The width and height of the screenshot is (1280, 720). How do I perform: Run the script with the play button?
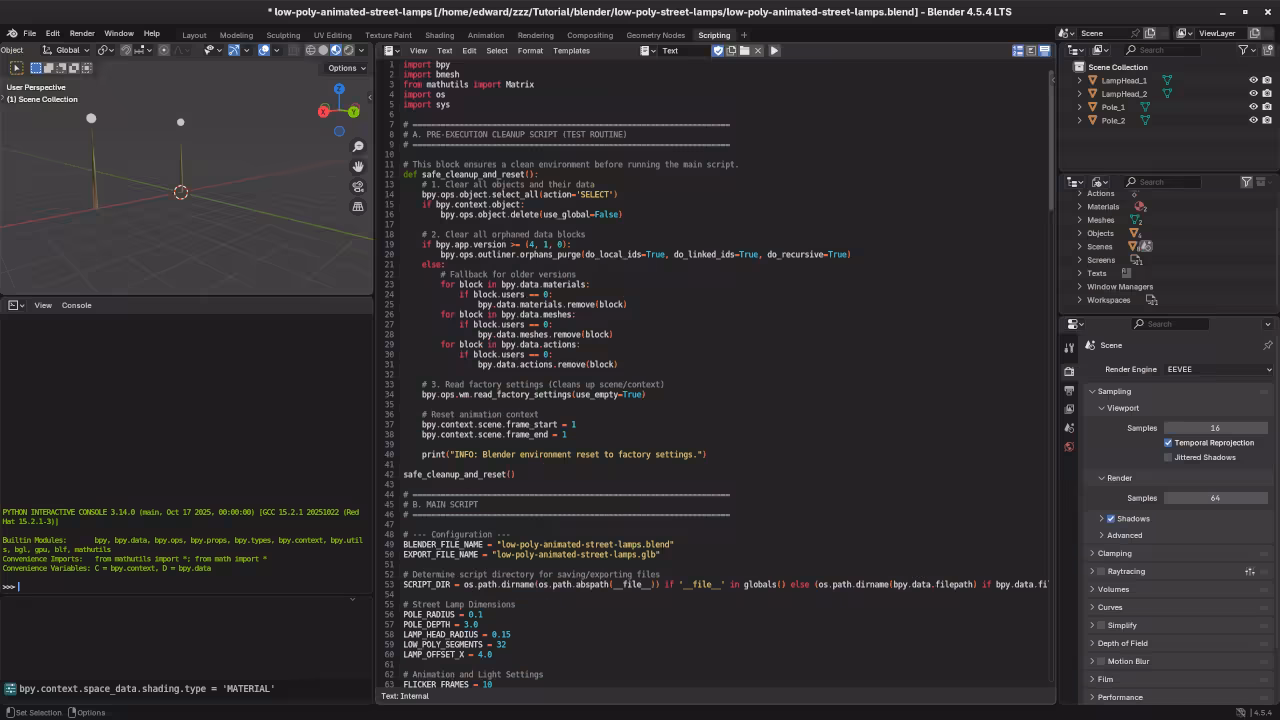click(x=774, y=50)
